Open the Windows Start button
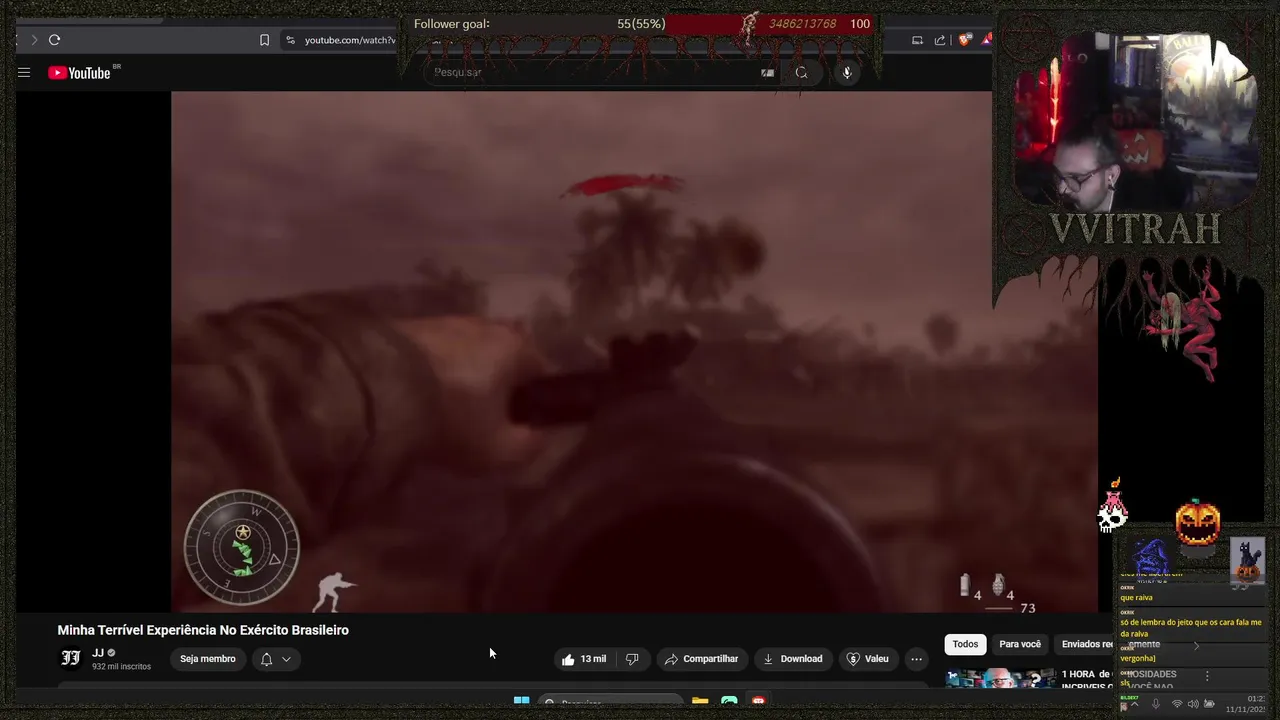 point(521,702)
